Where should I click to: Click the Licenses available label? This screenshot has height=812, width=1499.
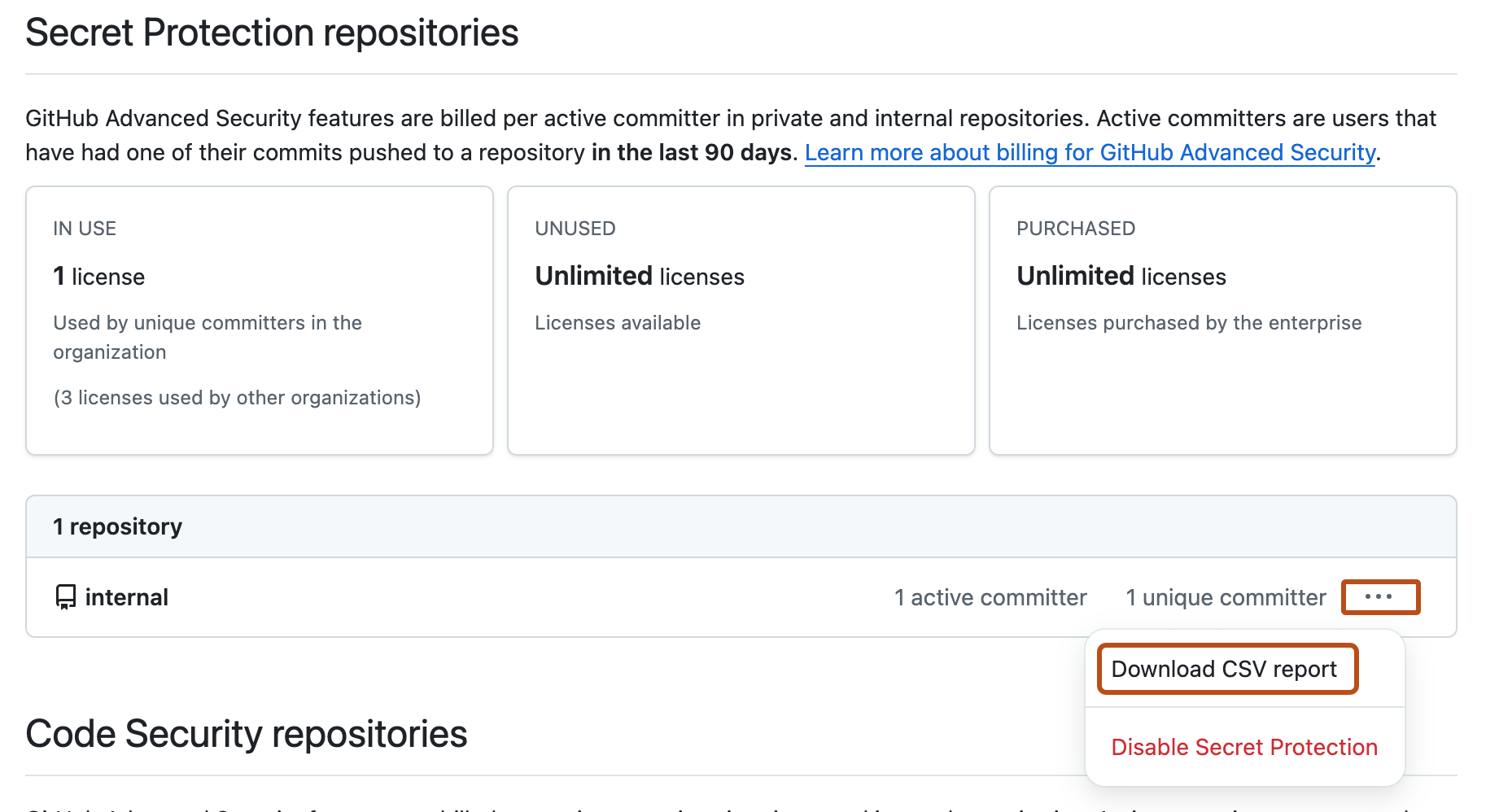click(x=618, y=322)
